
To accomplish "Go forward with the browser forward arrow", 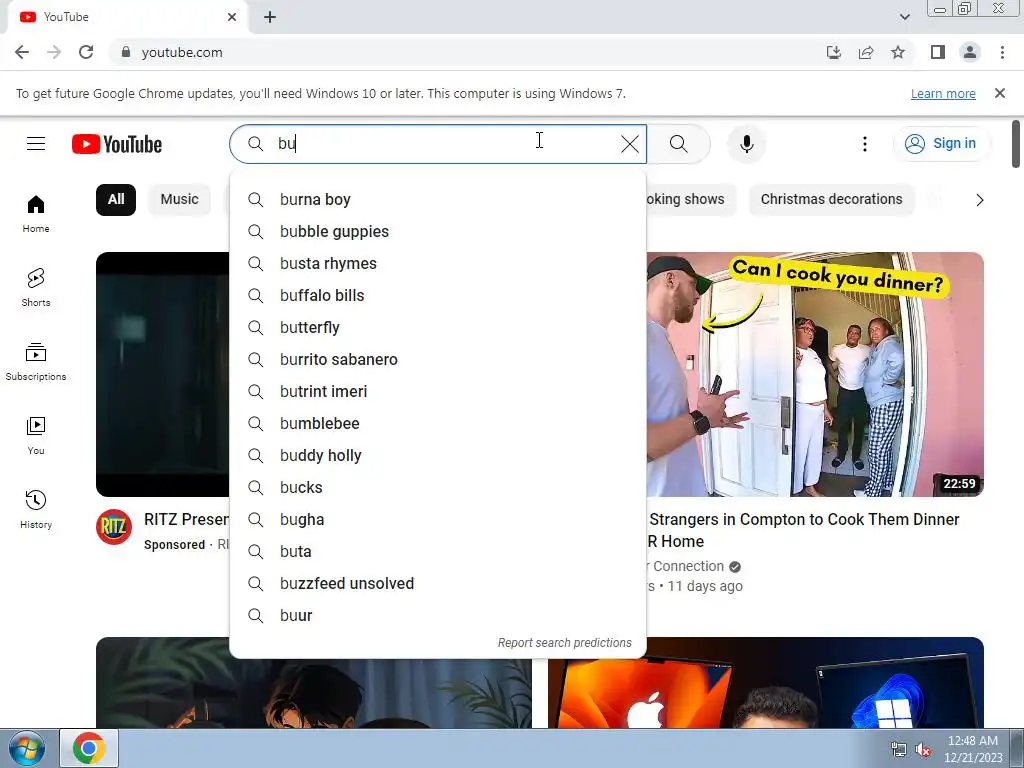I will (x=54, y=52).
